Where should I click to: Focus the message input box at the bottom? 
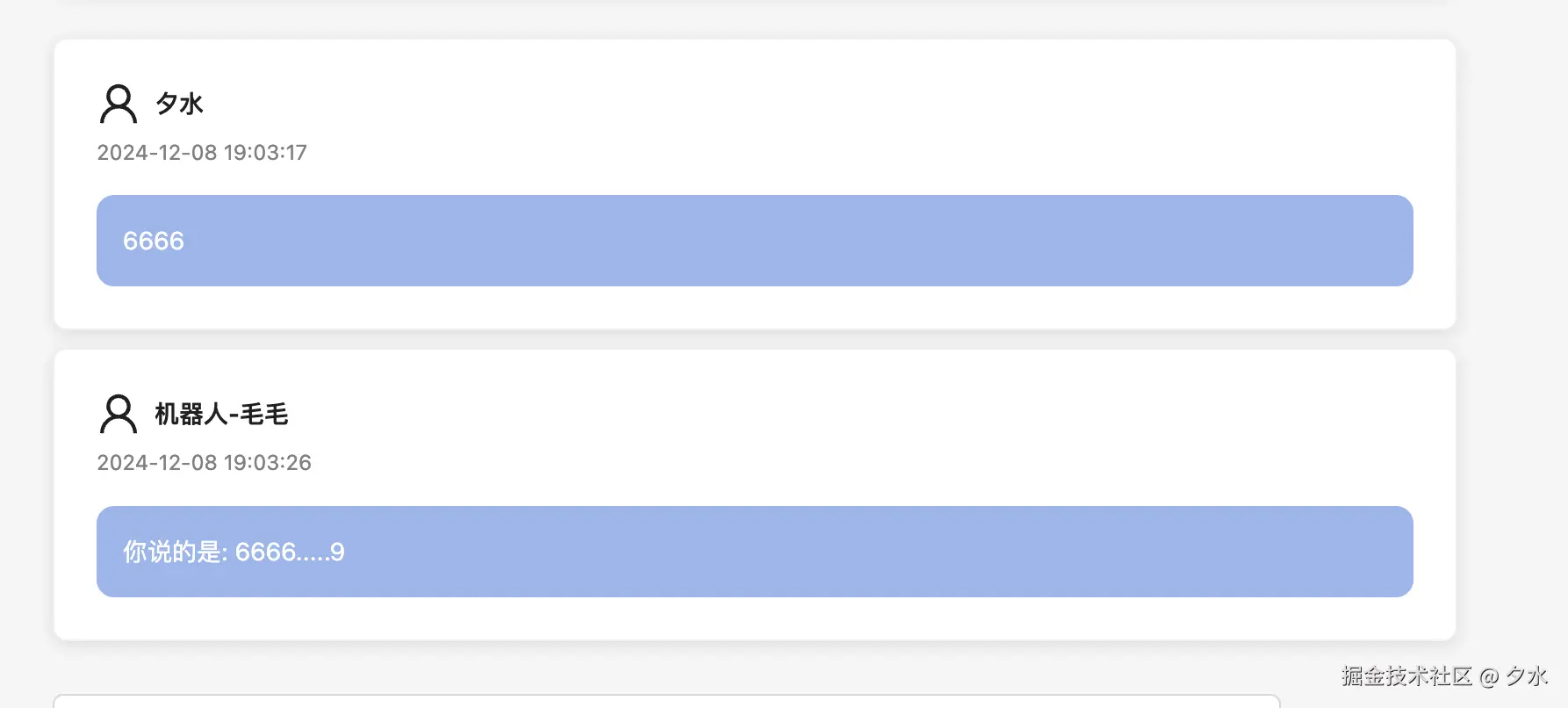pos(665,701)
